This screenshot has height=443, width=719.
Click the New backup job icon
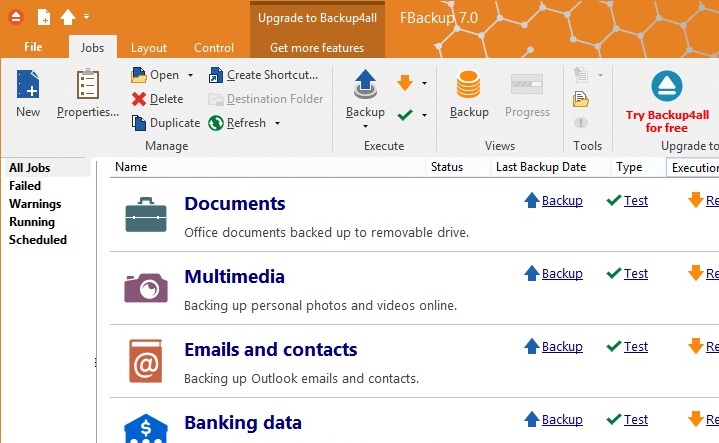[x=28, y=86]
